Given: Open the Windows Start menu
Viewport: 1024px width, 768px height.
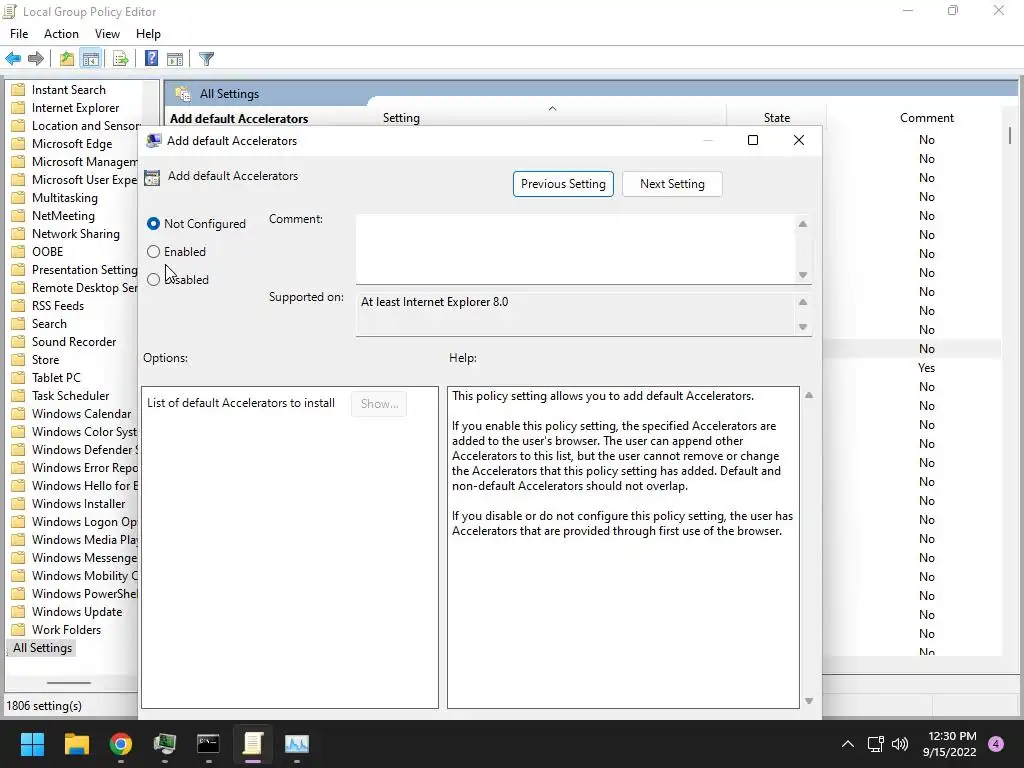Looking at the screenshot, I should (x=32, y=744).
